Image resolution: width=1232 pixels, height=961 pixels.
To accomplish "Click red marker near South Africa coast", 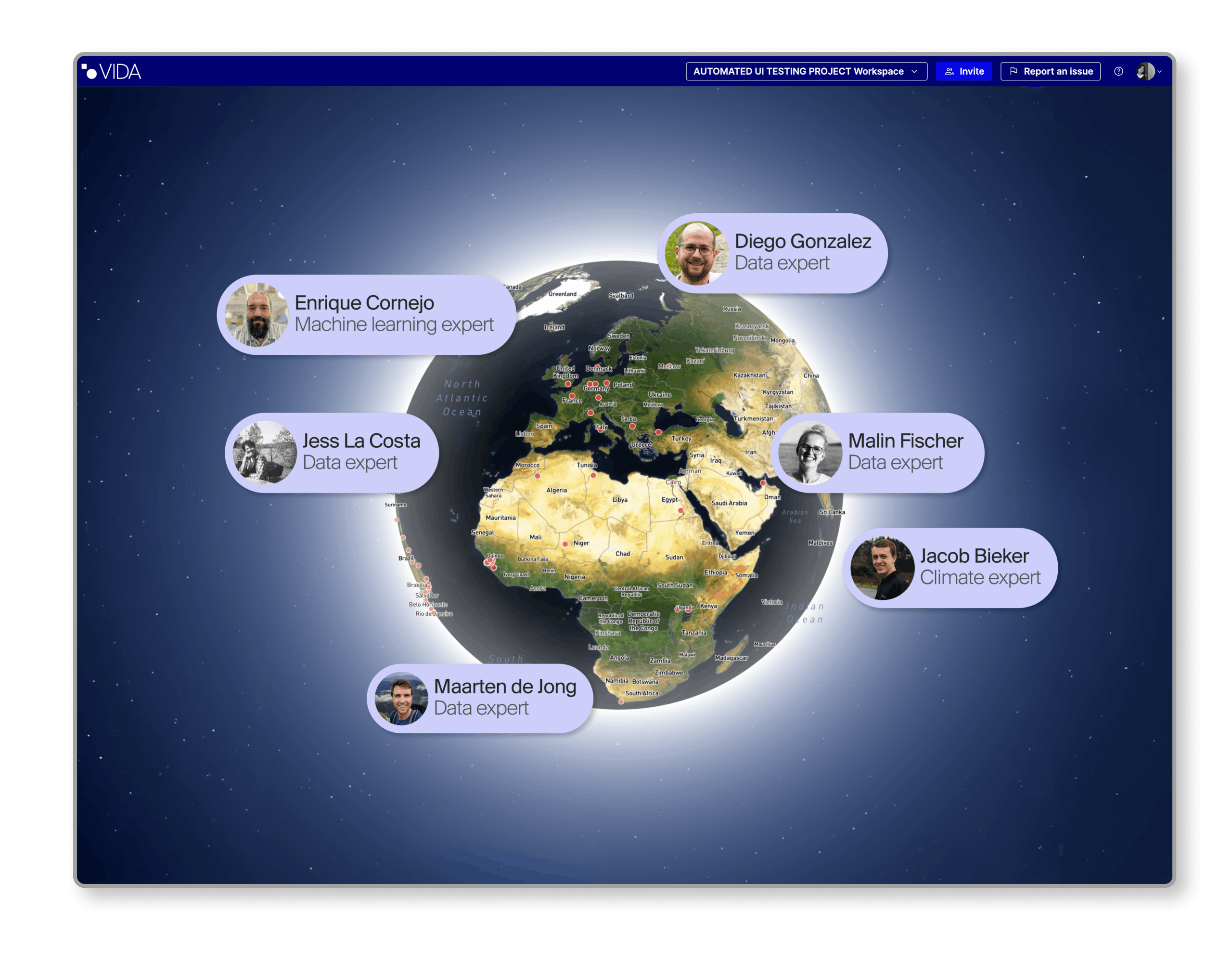I will (621, 701).
